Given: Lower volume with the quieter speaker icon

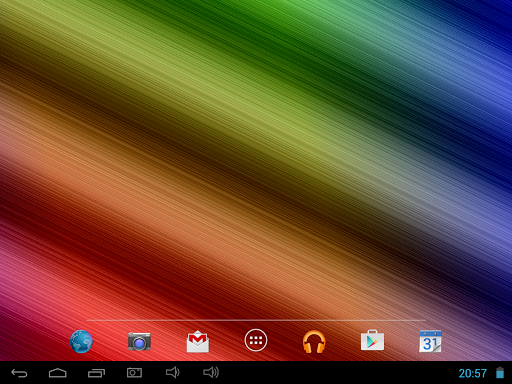Looking at the screenshot, I should 173,372.
